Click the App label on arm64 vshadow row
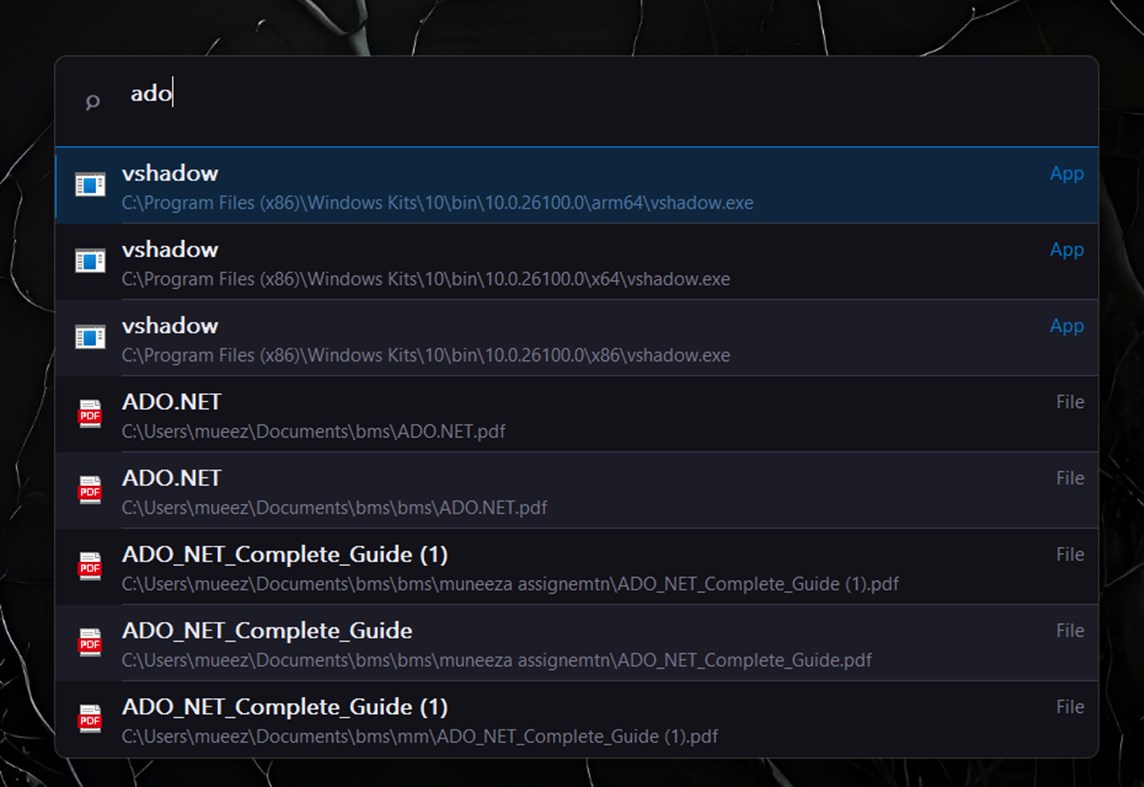 pos(1067,174)
